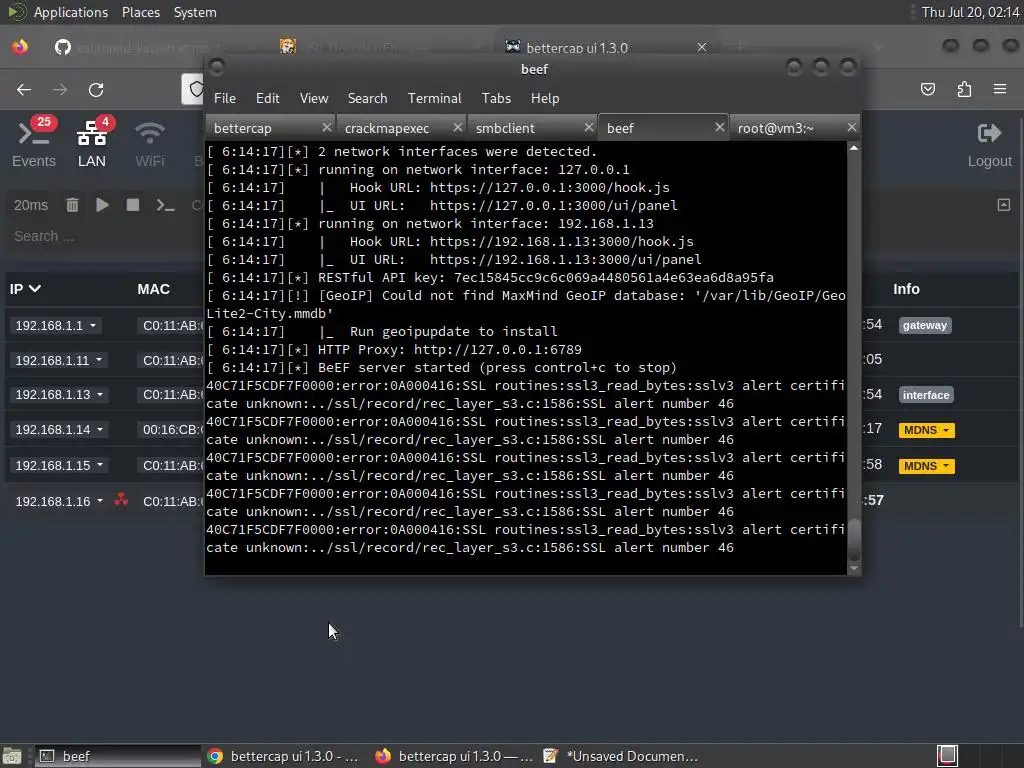The width and height of the screenshot is (1024, 768).
Task: Open the Places menu
Action: (141, 12)
